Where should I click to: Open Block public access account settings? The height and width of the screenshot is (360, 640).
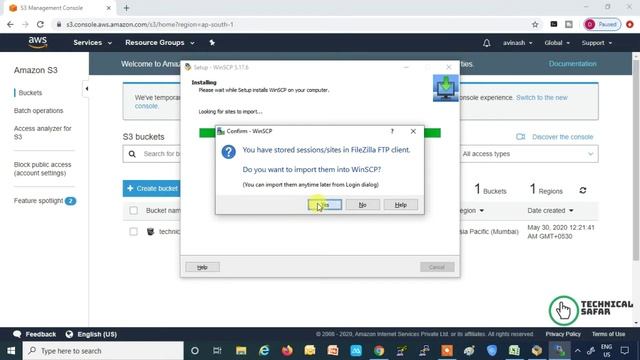point(42,169)
